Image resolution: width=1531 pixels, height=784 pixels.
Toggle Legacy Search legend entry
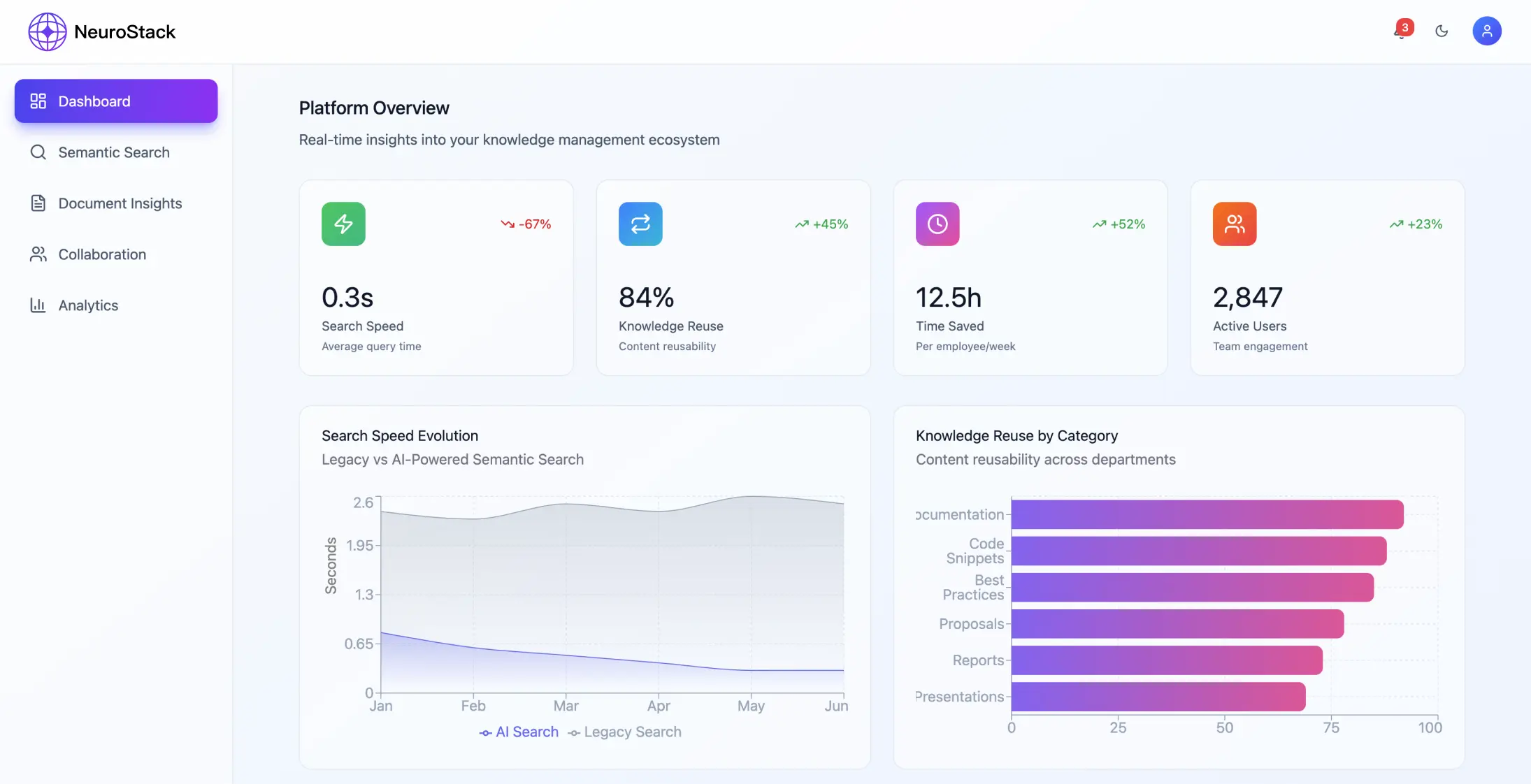coord(625,732)
